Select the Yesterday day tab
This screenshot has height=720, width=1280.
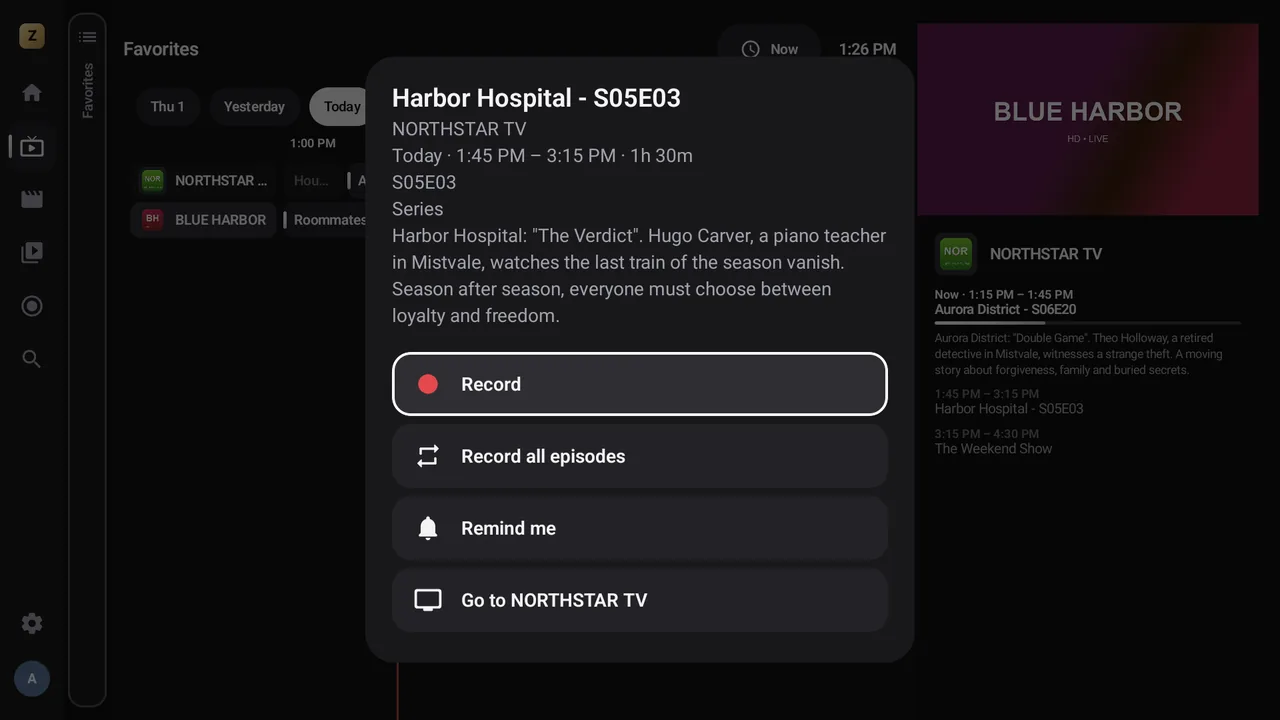[x=254, y=107]
